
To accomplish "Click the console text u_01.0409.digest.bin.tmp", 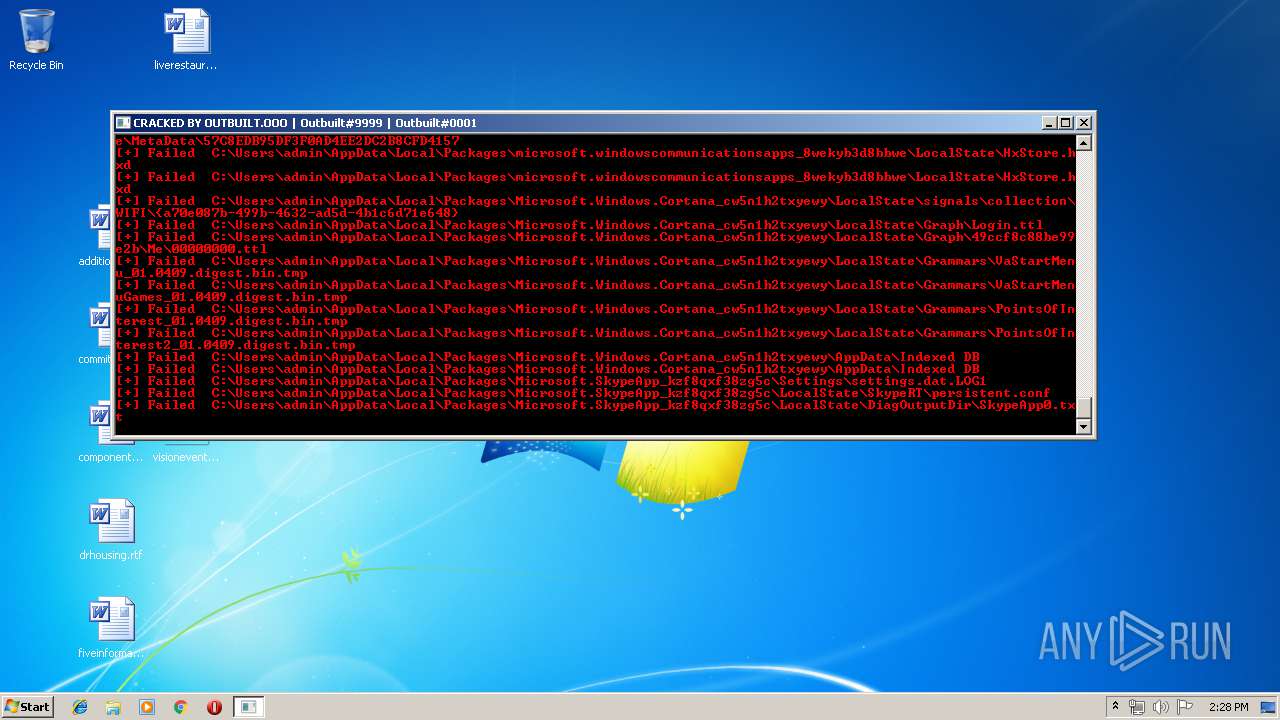I will (x=211, y=273).
